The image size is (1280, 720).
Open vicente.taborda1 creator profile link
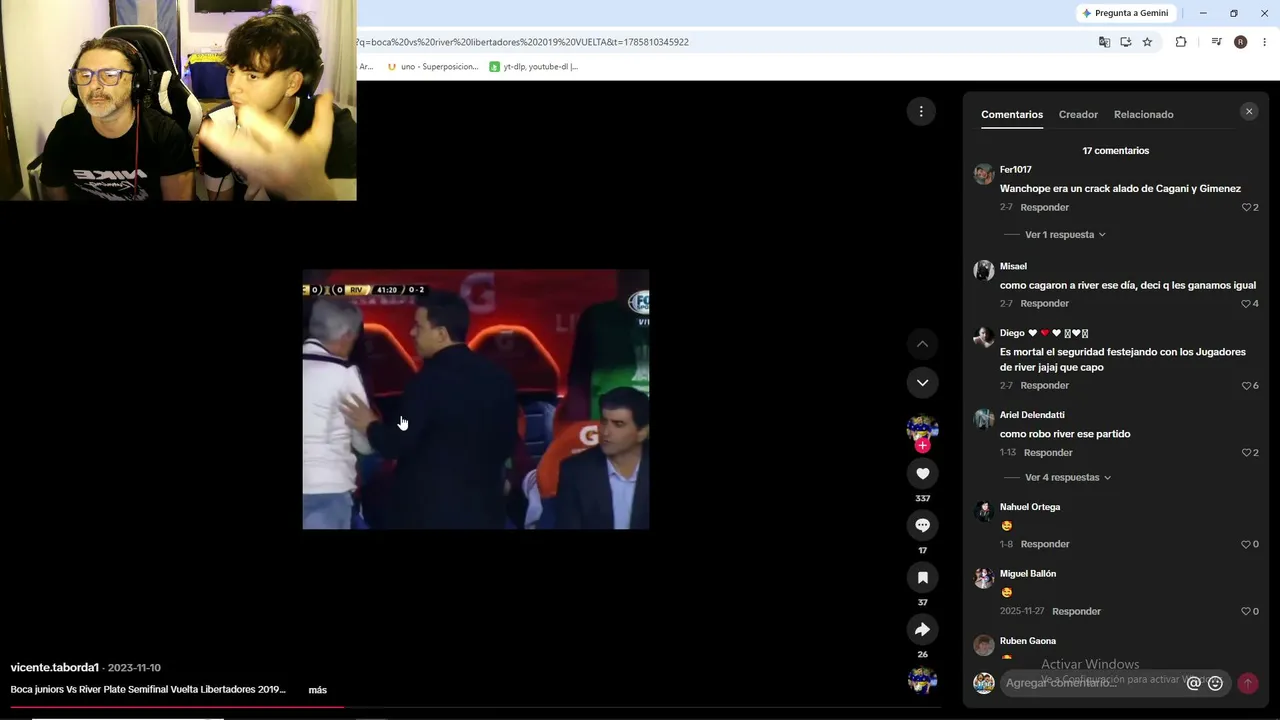[55, 667]
